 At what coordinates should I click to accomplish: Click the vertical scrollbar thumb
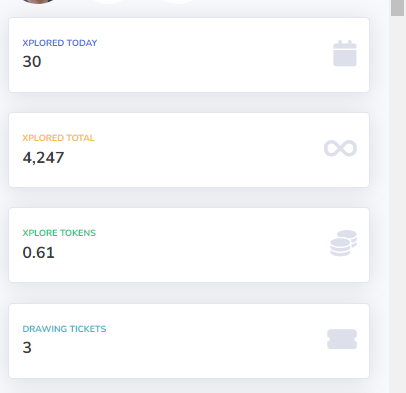click(x=397, y=7)
